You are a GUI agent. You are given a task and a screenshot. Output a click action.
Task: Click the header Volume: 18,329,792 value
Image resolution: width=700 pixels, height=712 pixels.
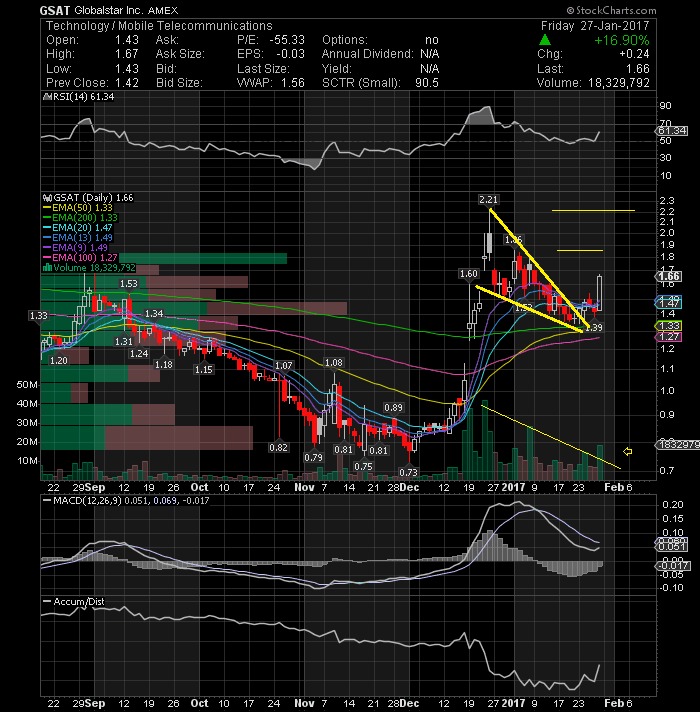[619, 83]
